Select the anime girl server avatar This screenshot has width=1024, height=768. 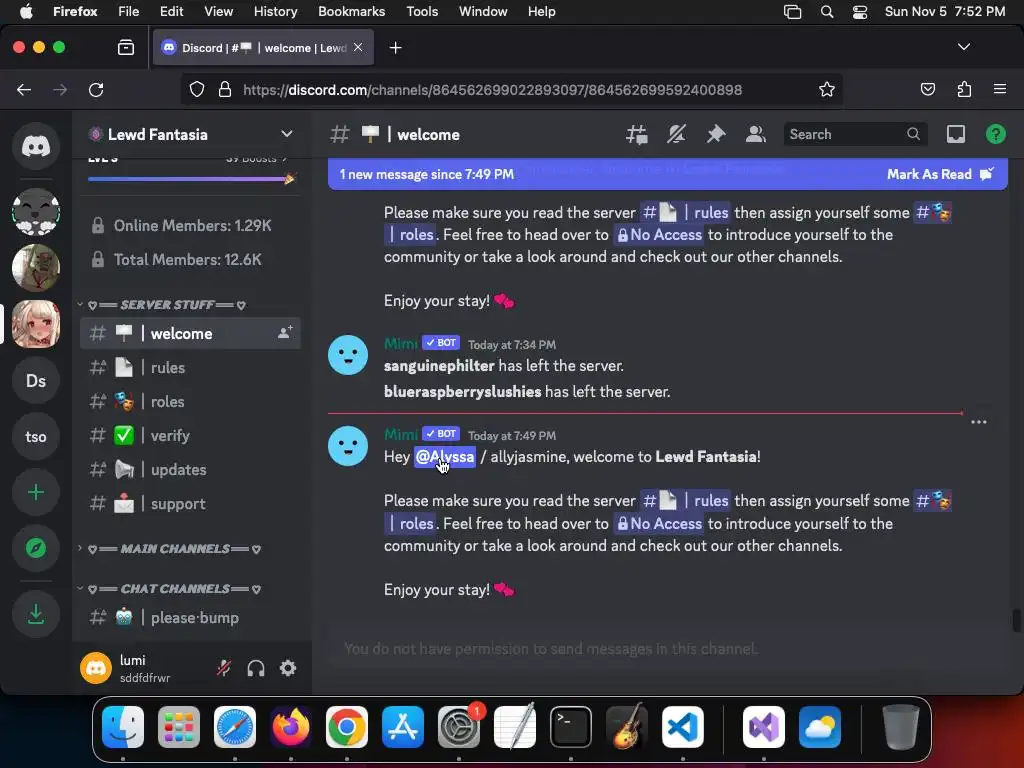(36, 324)
